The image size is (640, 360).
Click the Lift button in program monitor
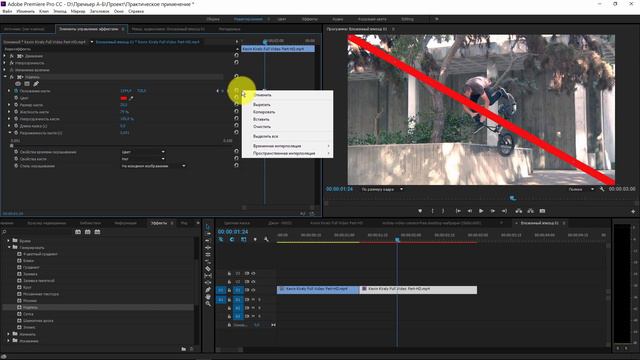pyautogui.click(x=518, y=211)
